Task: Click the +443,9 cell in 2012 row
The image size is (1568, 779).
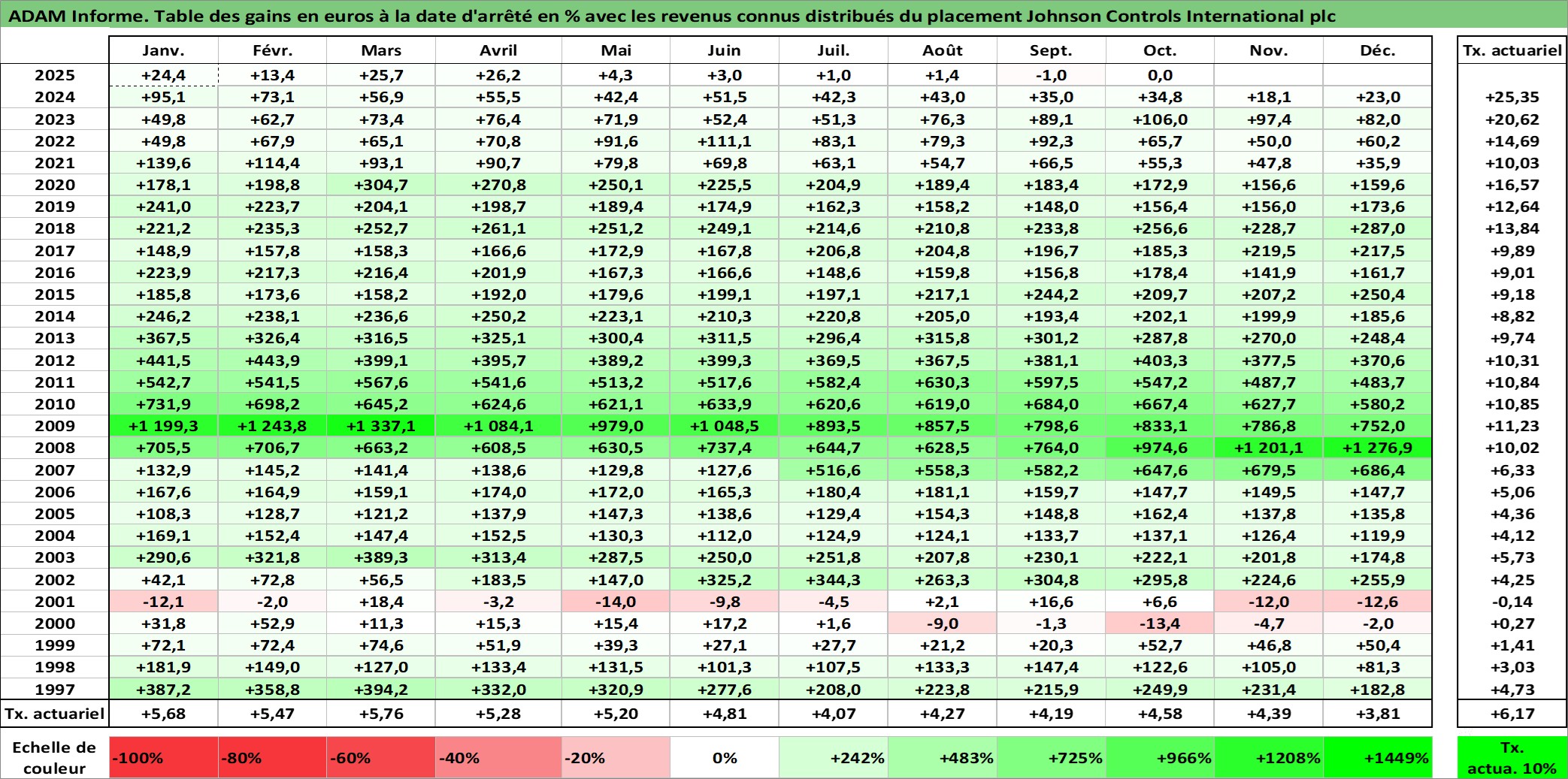Action: 272,361
